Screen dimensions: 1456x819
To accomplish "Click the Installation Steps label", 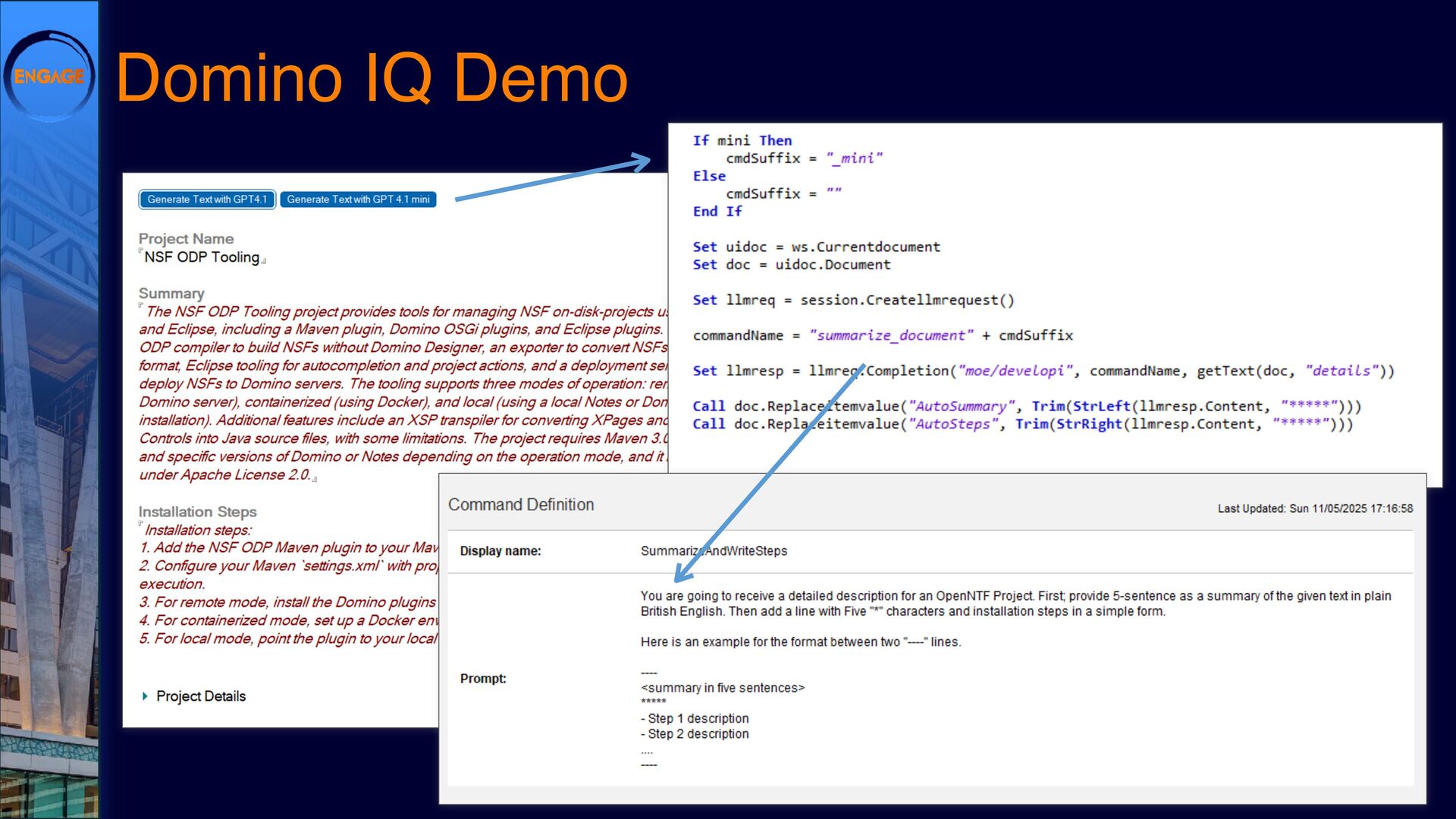I will click(x=197, y=512).
